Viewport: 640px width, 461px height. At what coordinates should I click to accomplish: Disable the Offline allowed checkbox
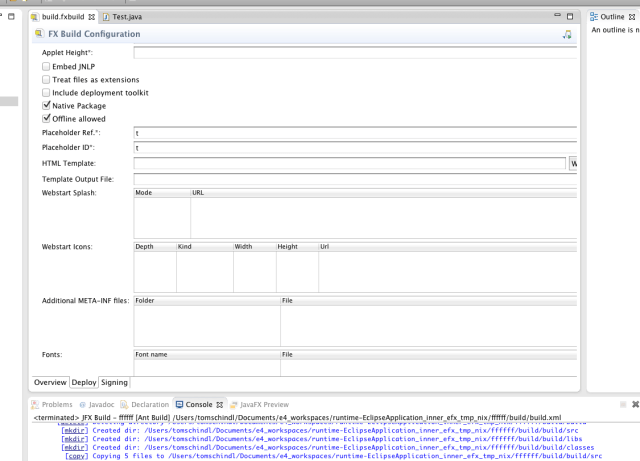(46, 118)
